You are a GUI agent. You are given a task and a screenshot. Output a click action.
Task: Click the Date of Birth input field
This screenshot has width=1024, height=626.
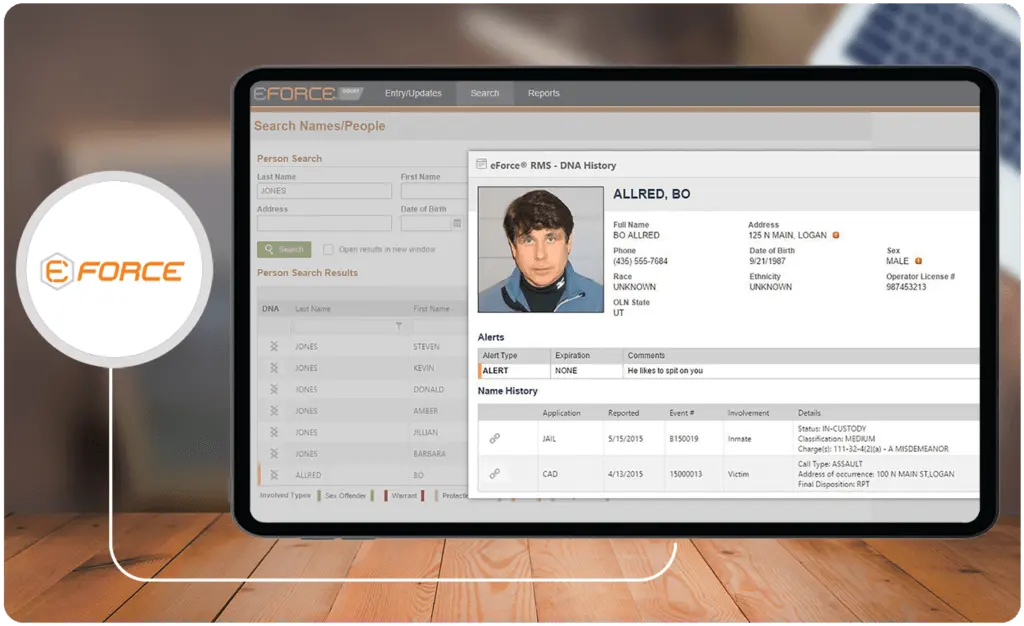click(426, 223)
